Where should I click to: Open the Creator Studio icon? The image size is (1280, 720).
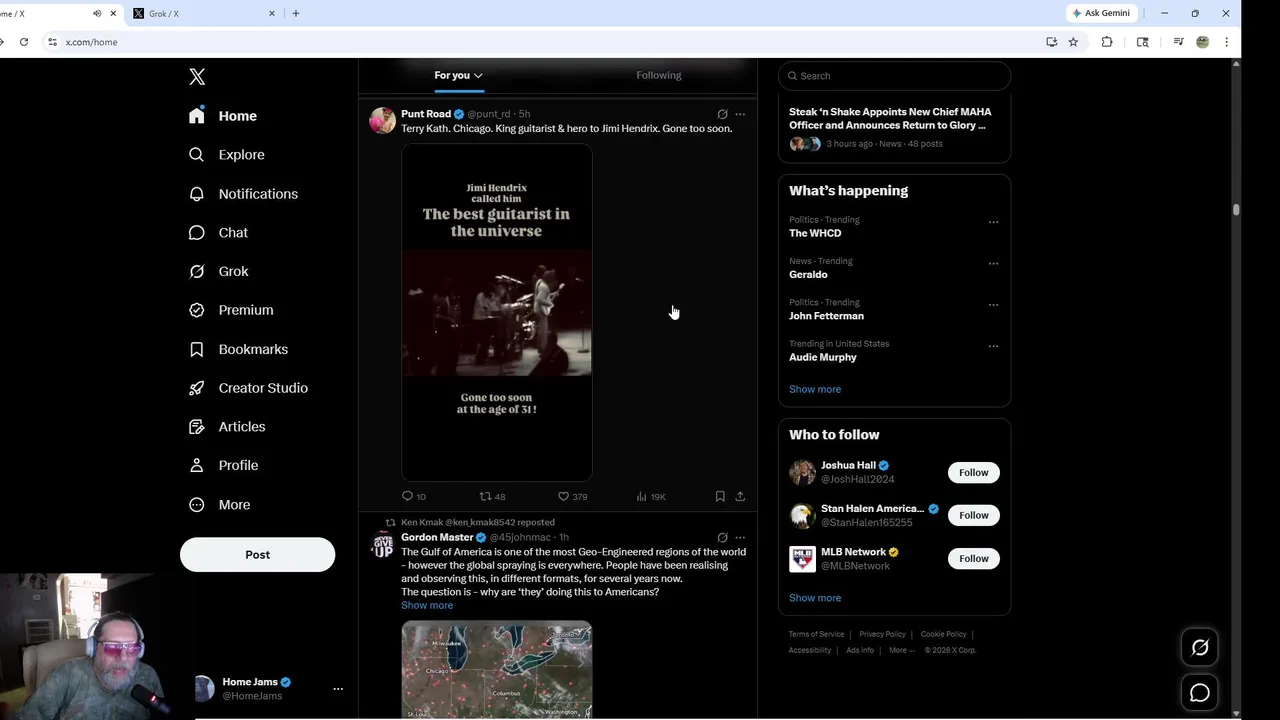[197, 388]
